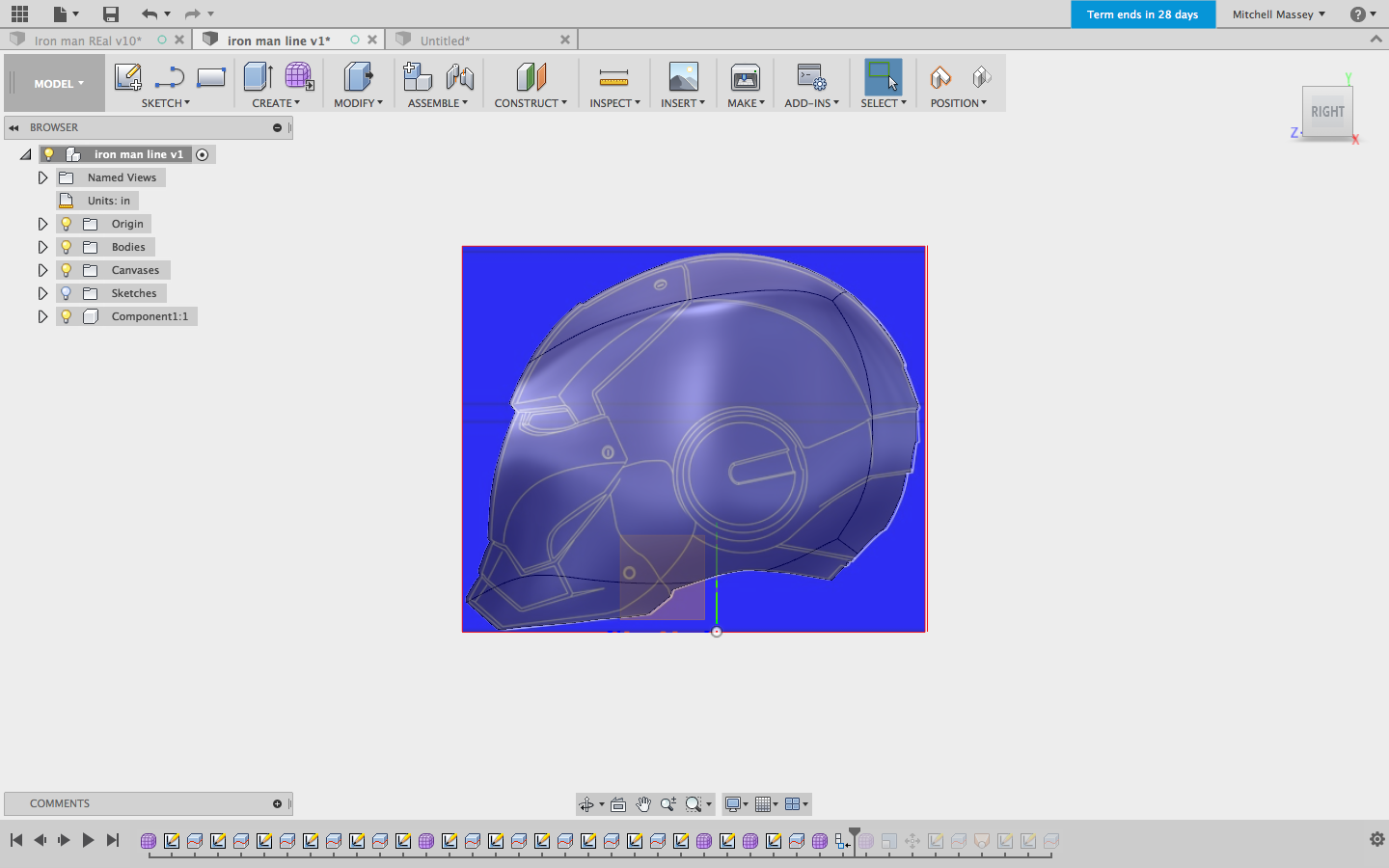The height and width of the screenshot is (868, 1389).
Task: Activate the window Select tool icon
Action: [x=883, y=76]
